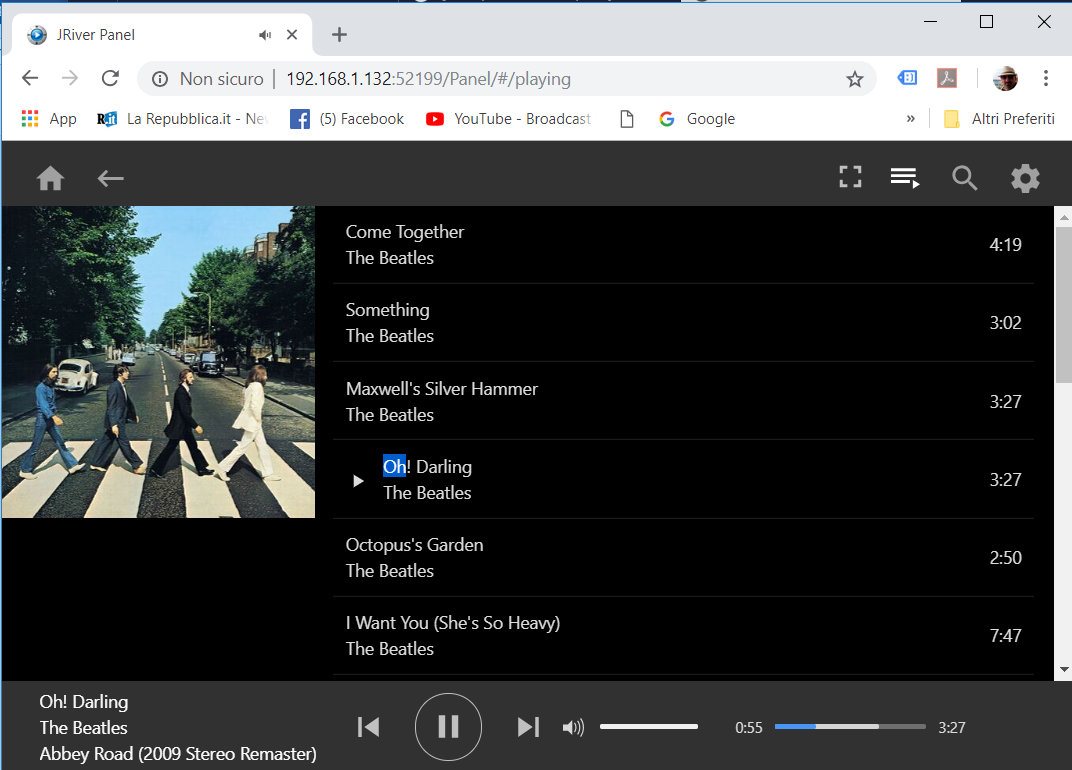
Task: Skip to next track
Action: [528, 727]
